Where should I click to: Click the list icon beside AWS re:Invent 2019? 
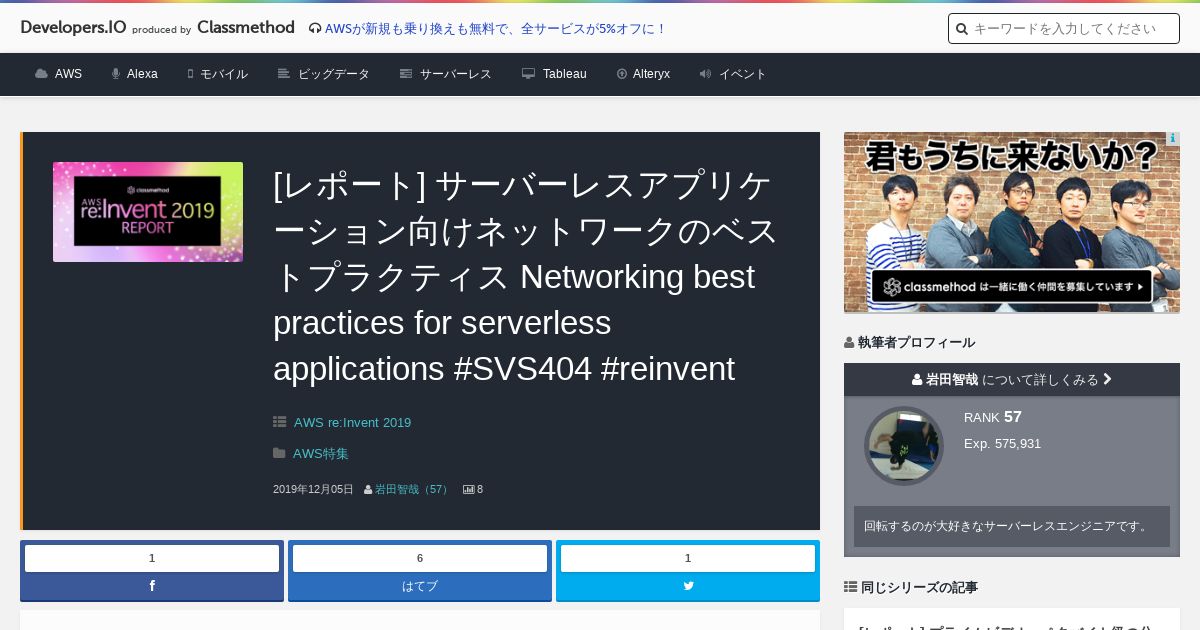280,422
